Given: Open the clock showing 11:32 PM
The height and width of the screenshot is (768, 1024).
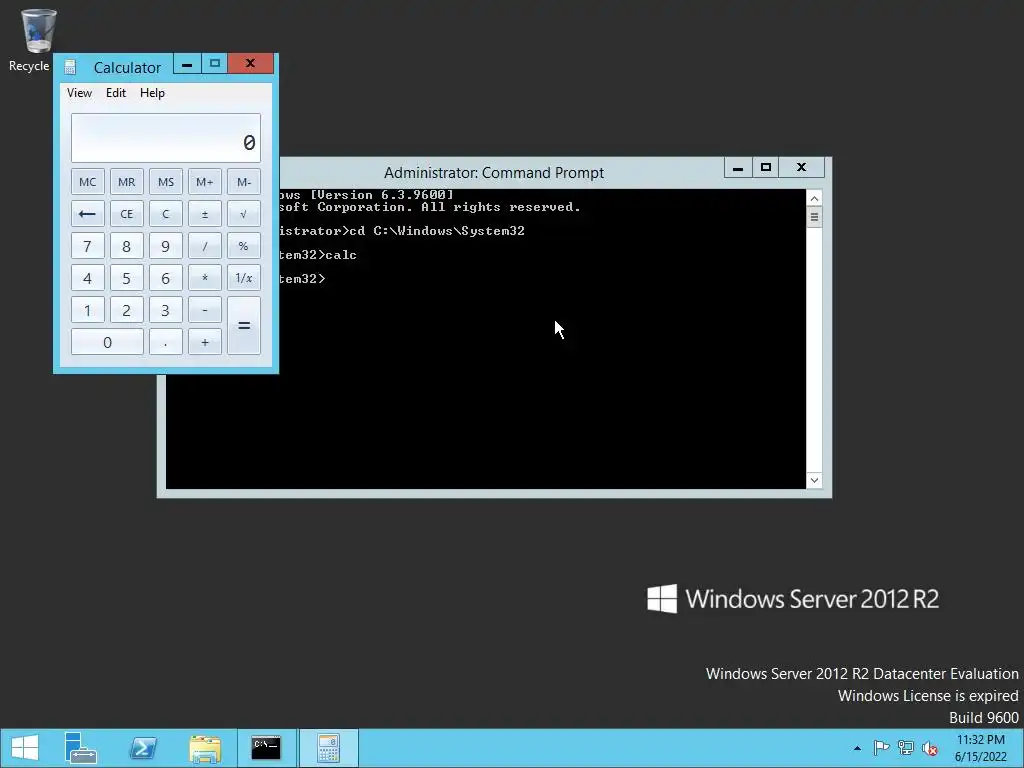Looking at the screenshot, I should click(980, 748).
